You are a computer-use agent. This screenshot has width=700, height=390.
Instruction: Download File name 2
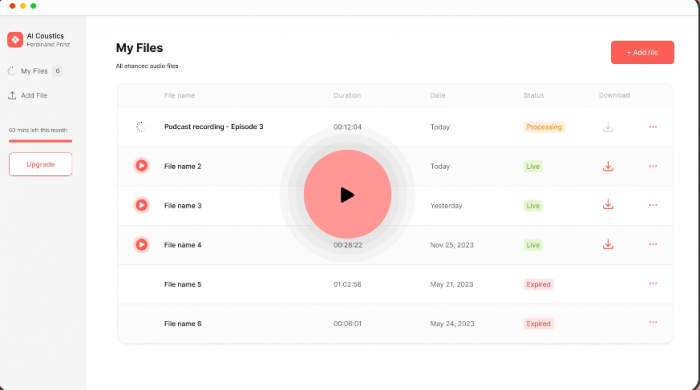pyautogui.click(x=608, y=166)
